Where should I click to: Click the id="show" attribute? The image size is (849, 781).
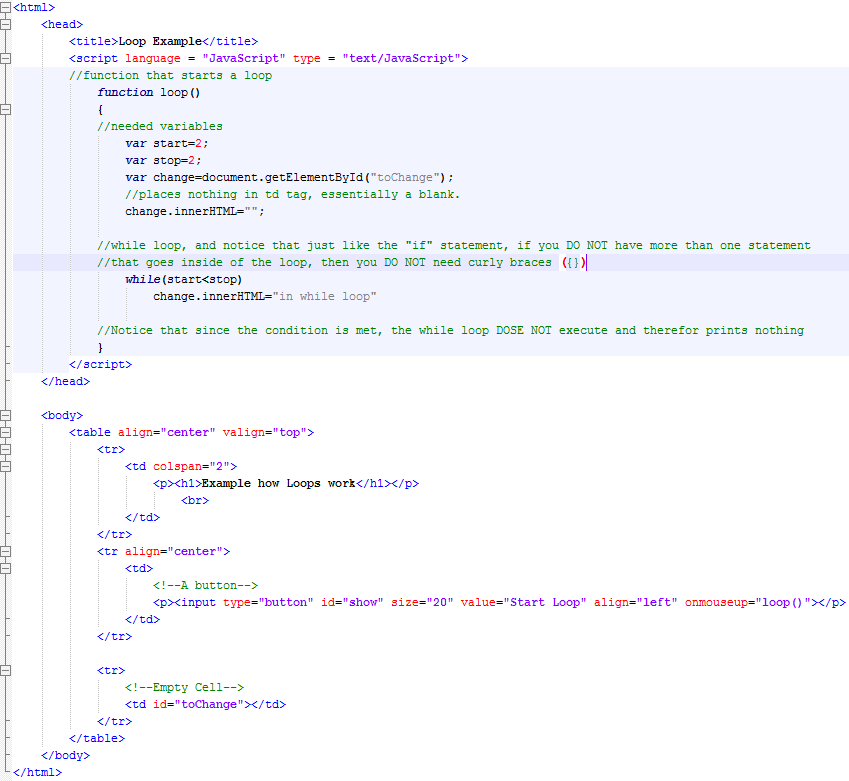352,602
